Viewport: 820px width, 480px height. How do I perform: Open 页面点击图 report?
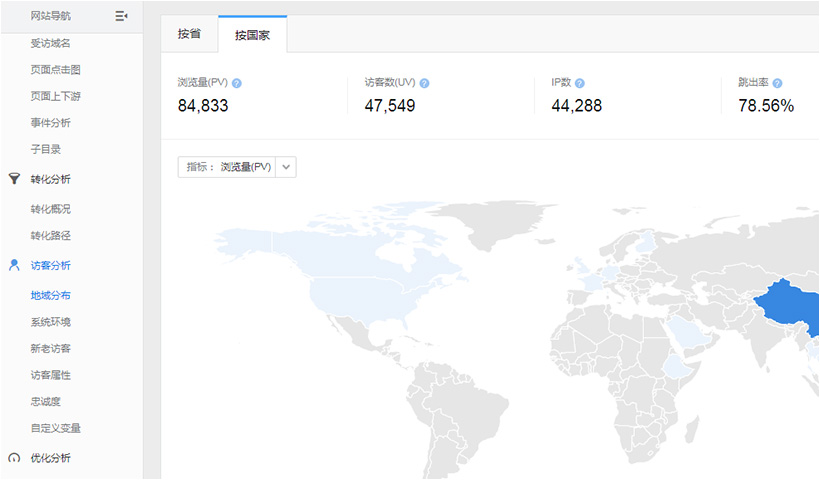coord(55,70)
